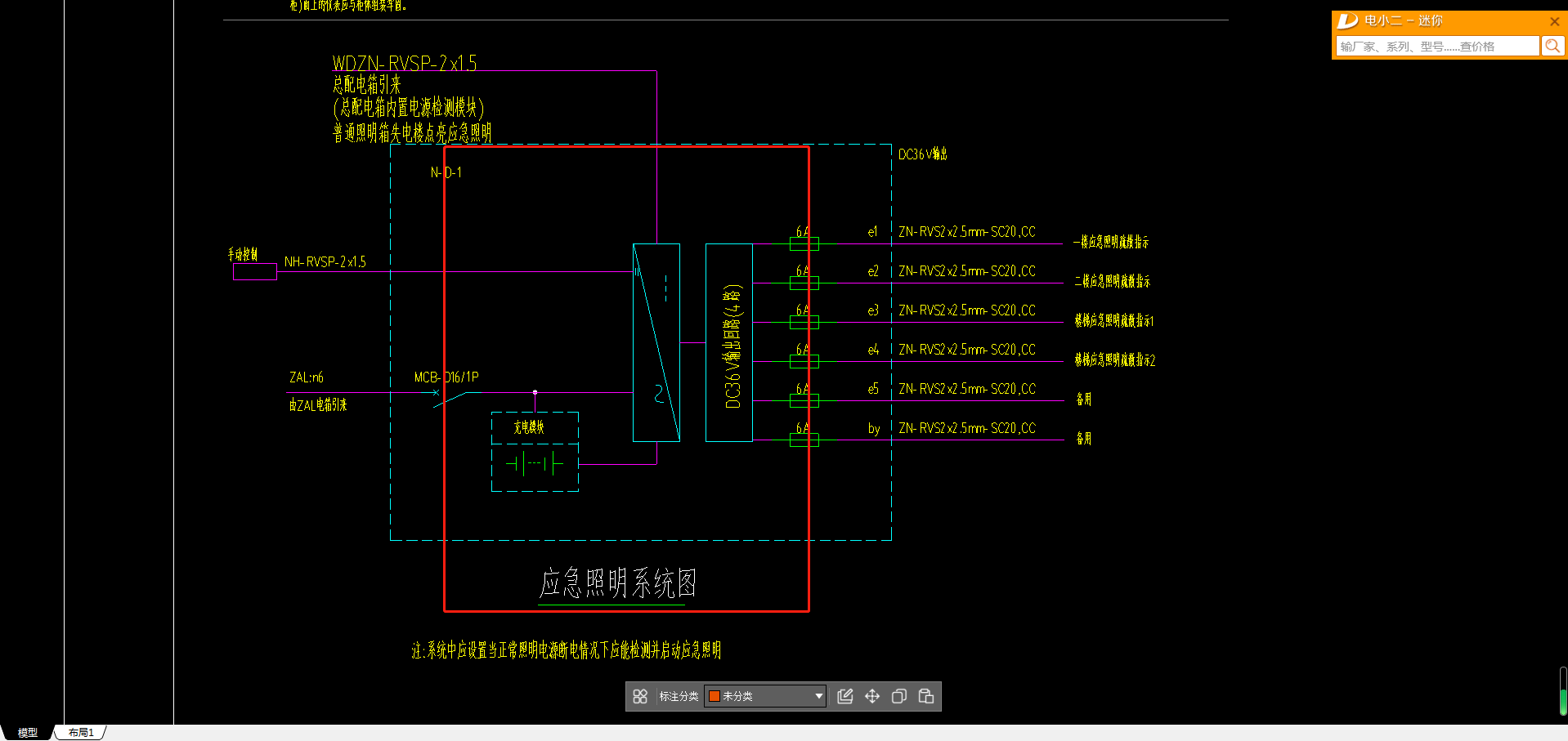Select the 楼梯应急照明疏散指示1 text
Image resolution: width=1568 pixels, height=741 pixels.
point(1114,320)
